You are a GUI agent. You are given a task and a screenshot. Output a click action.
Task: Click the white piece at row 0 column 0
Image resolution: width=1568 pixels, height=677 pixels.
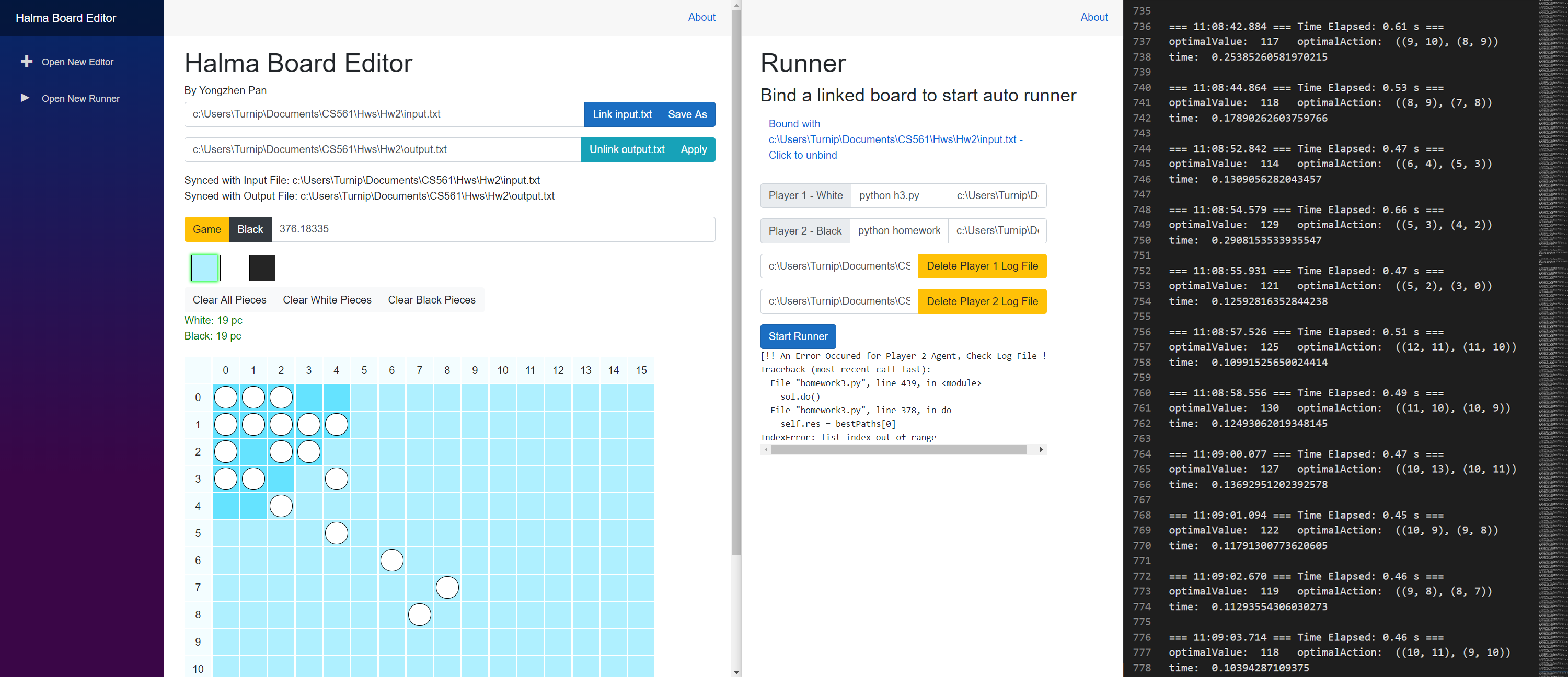point(225,397)
